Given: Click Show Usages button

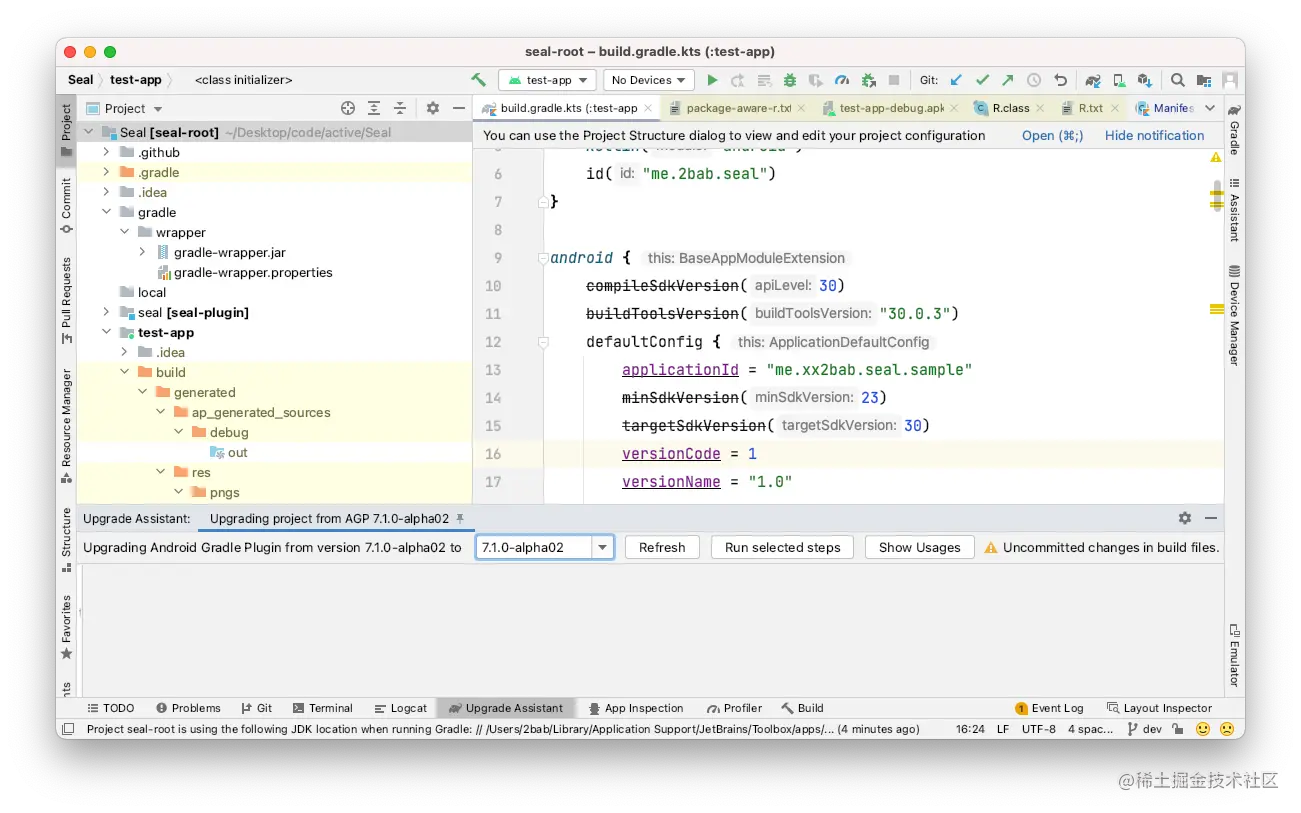Looking at the screenshot, I should [919, 547].
